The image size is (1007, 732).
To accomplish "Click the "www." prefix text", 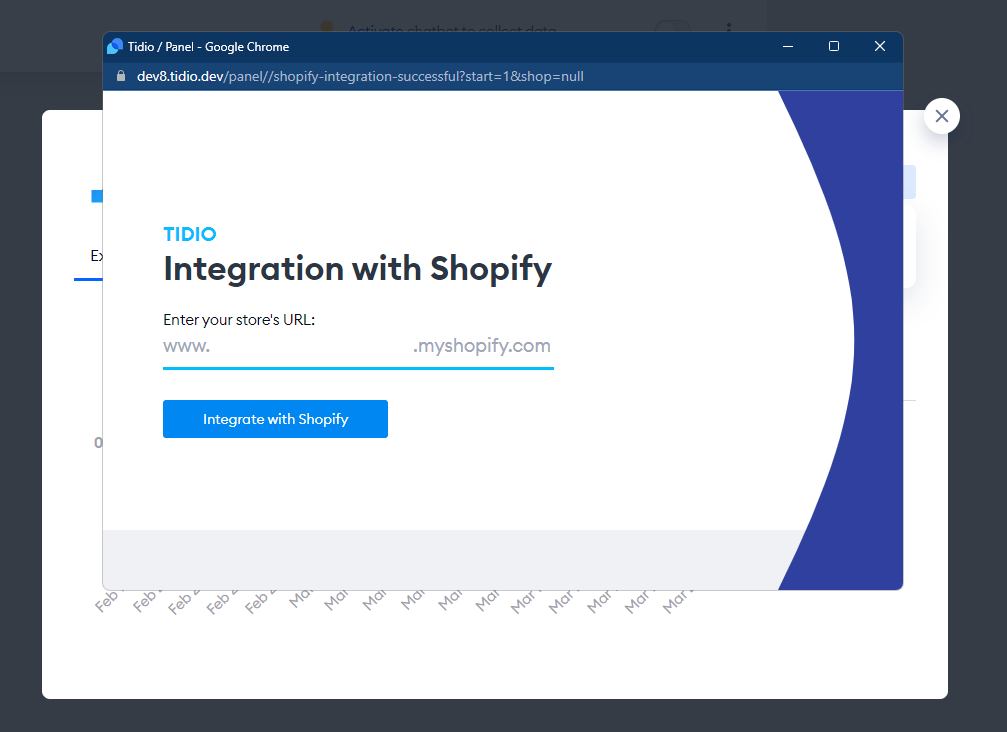I will pos(186,346).
